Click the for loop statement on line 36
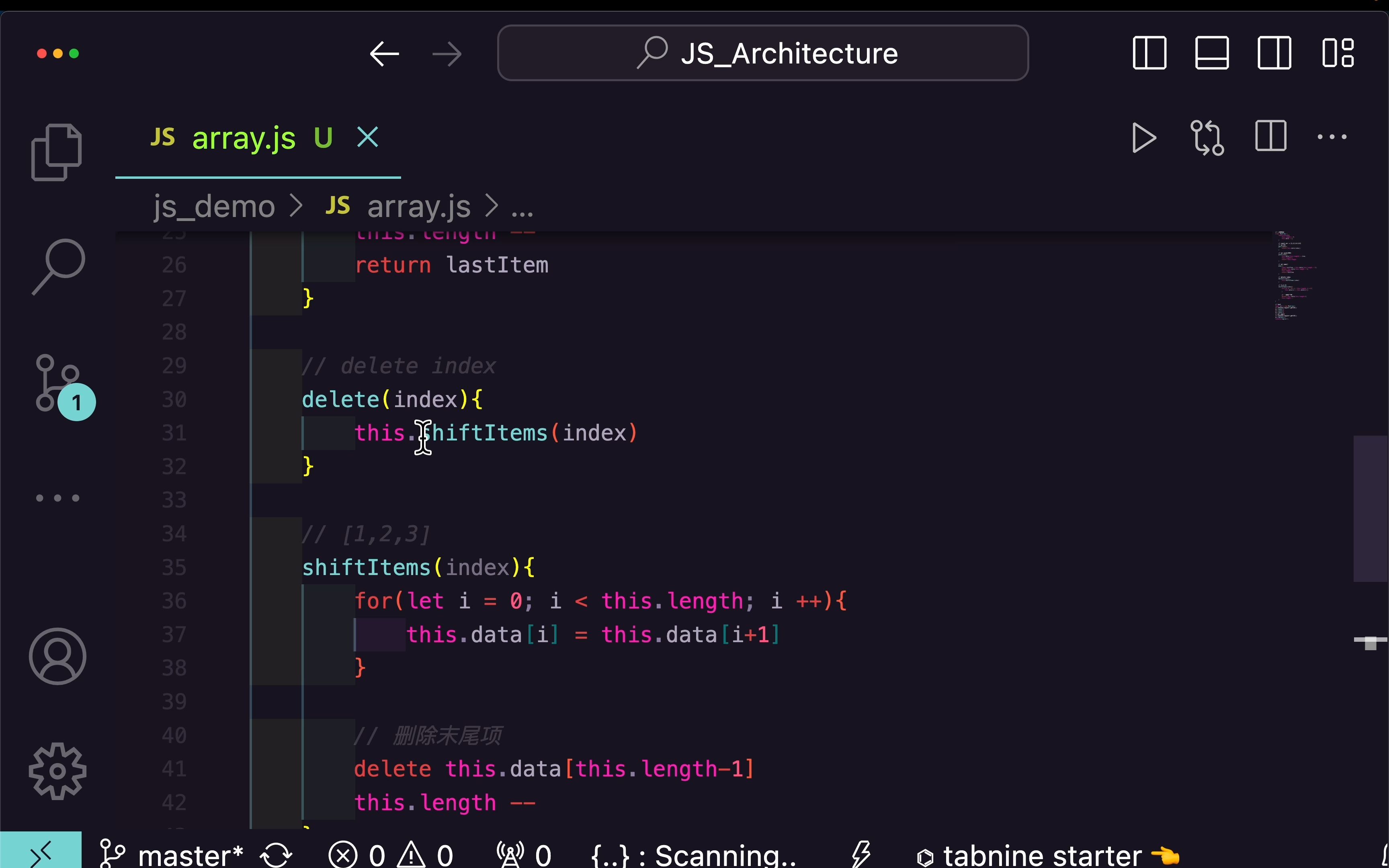The image size is (1389, 868). coord(600,601)
